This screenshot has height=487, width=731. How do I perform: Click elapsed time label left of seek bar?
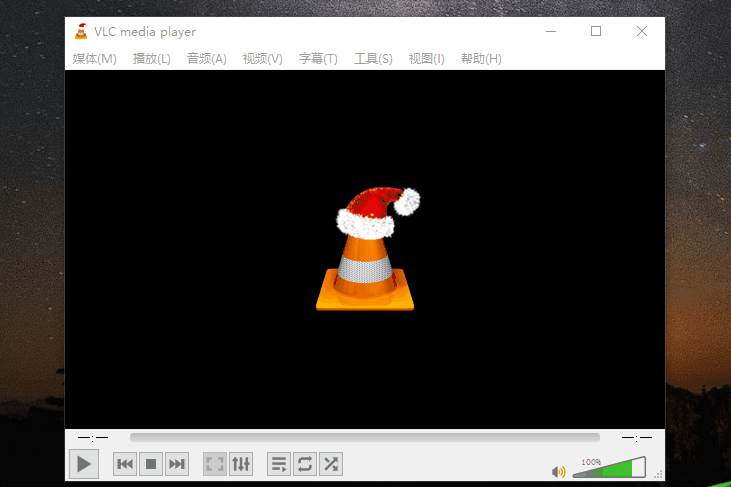coord(93,438)
